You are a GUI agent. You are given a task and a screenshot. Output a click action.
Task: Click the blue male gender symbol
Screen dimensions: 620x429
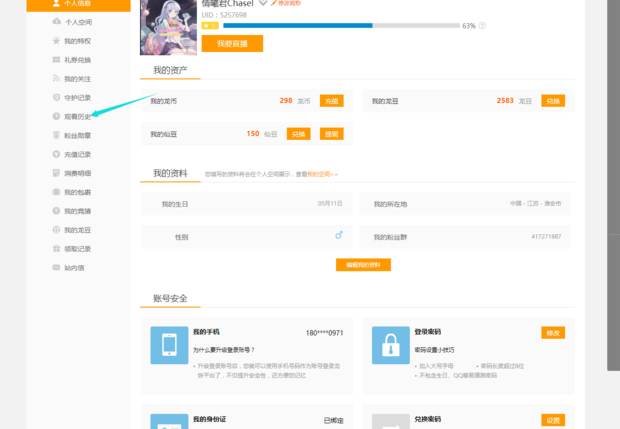click(339, 235)
